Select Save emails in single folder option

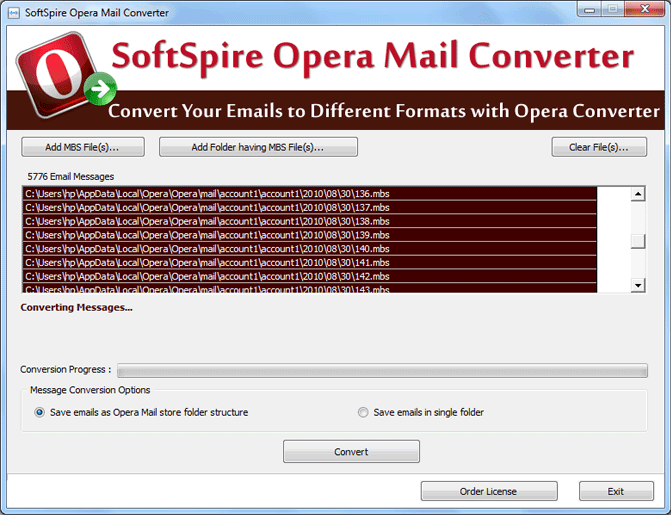coord(363,412)
